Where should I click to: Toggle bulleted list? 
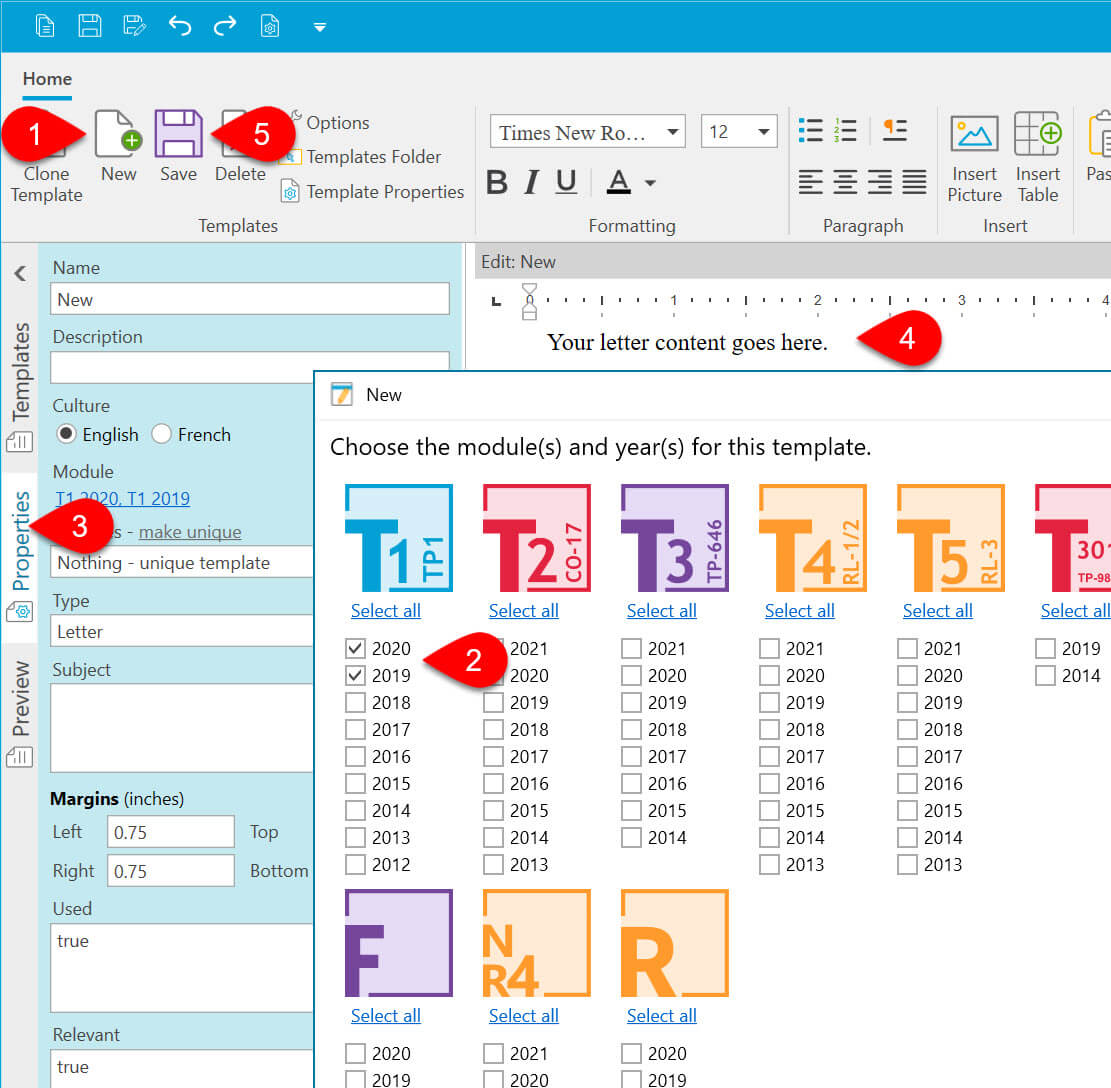coord(810,130)
